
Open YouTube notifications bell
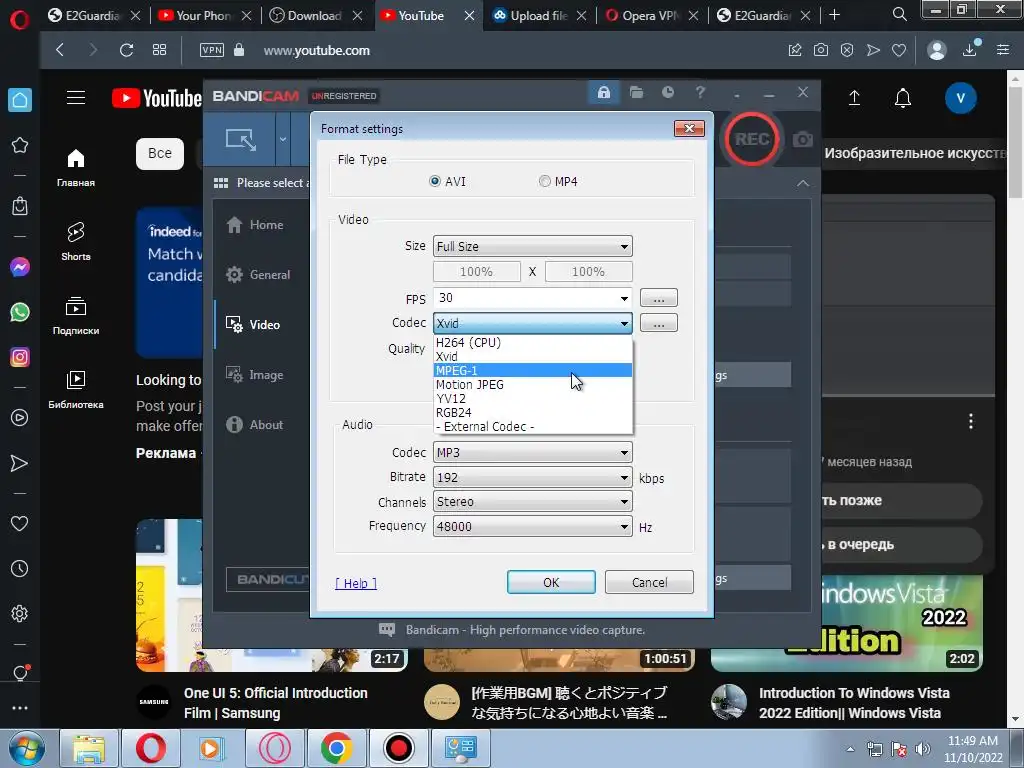903,98
